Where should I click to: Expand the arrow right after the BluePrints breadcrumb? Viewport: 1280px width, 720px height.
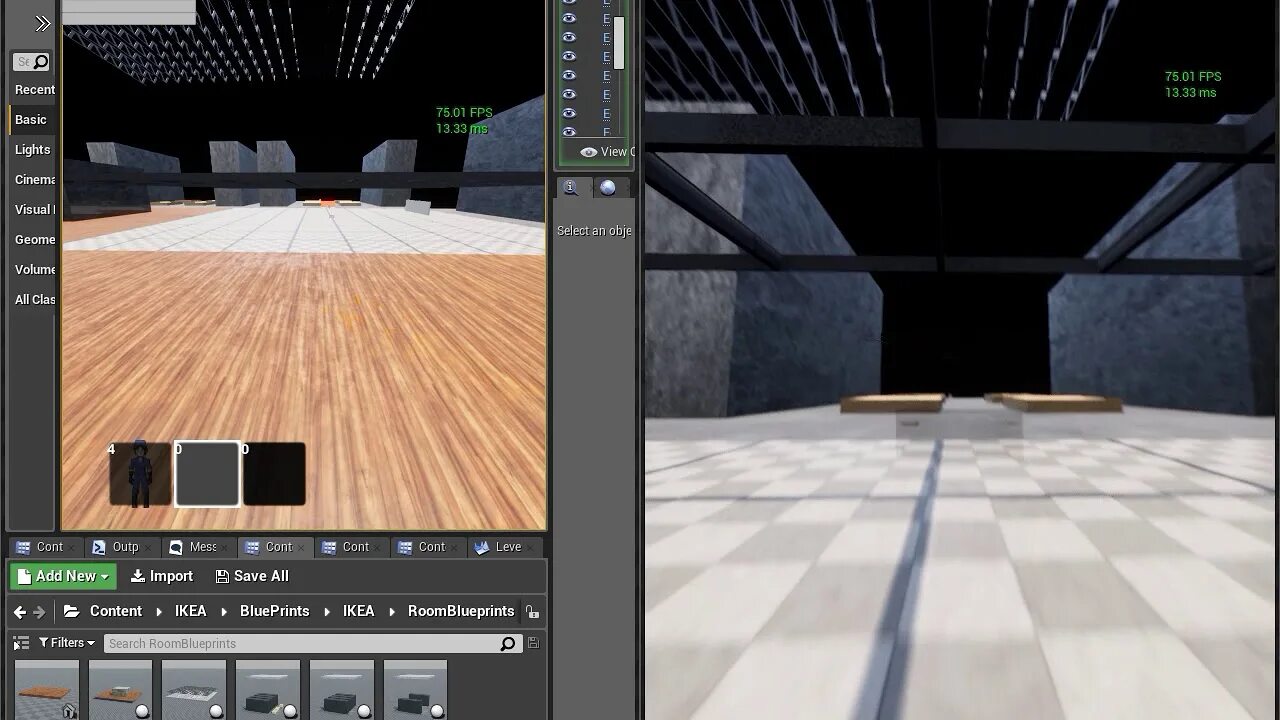pos(327,612)
